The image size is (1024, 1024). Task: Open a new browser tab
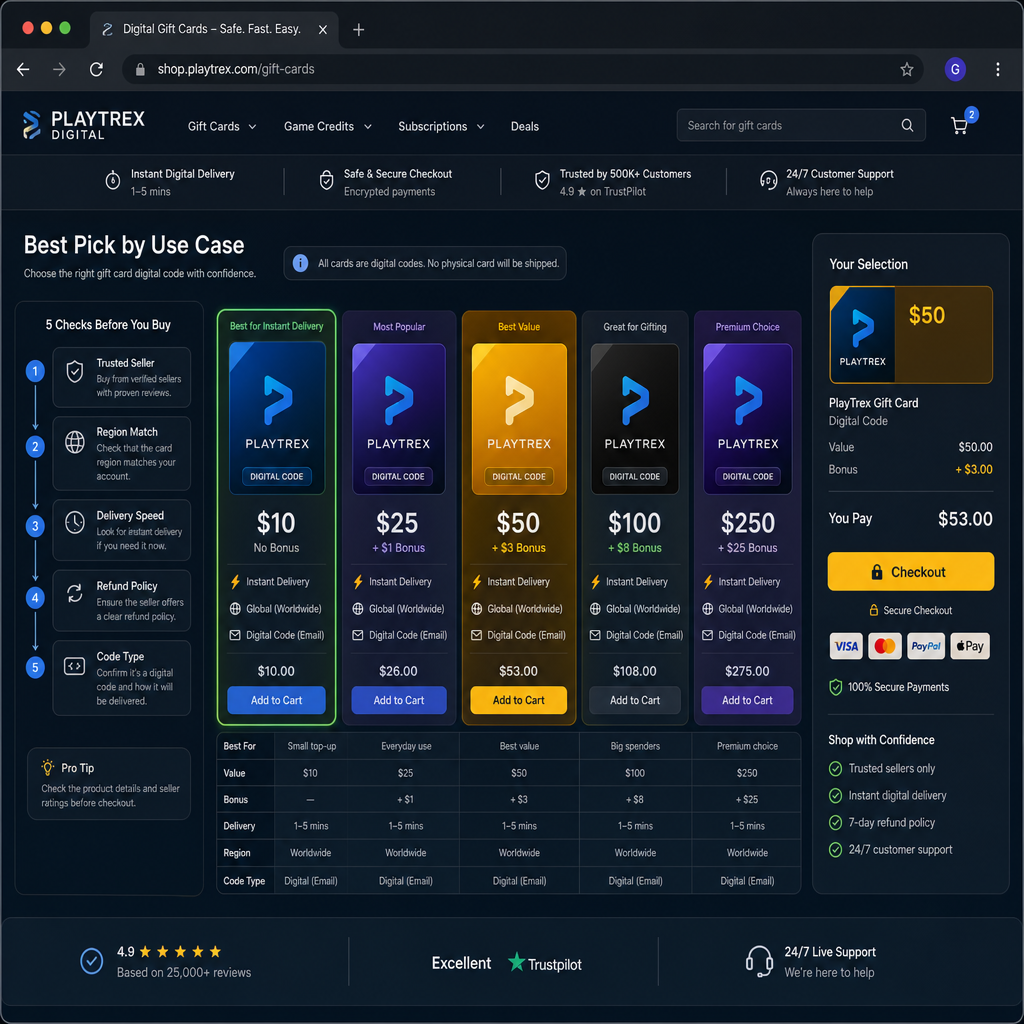[x=359, y=30]
